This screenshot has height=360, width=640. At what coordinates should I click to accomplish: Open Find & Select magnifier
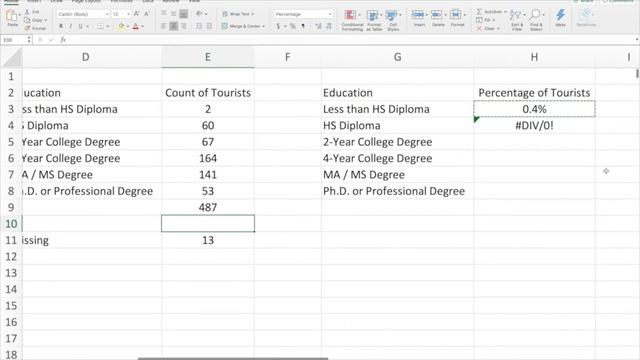[536, 20]
